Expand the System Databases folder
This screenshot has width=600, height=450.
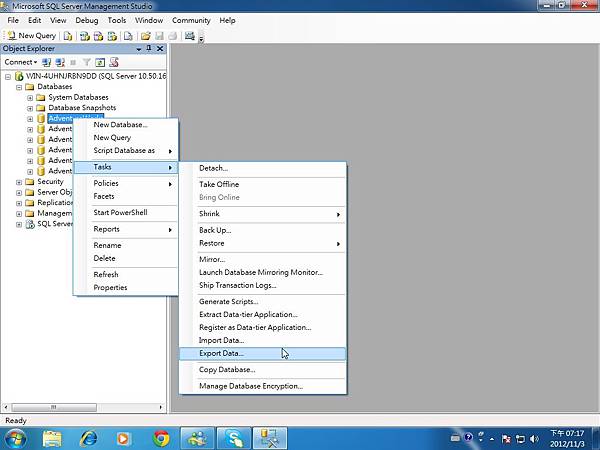(x=30, y=98)
